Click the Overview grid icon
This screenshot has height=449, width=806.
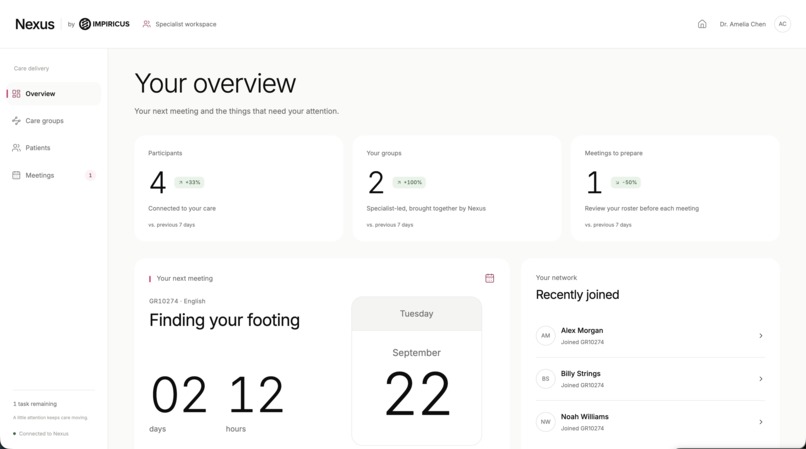click(x=16, y=94)
